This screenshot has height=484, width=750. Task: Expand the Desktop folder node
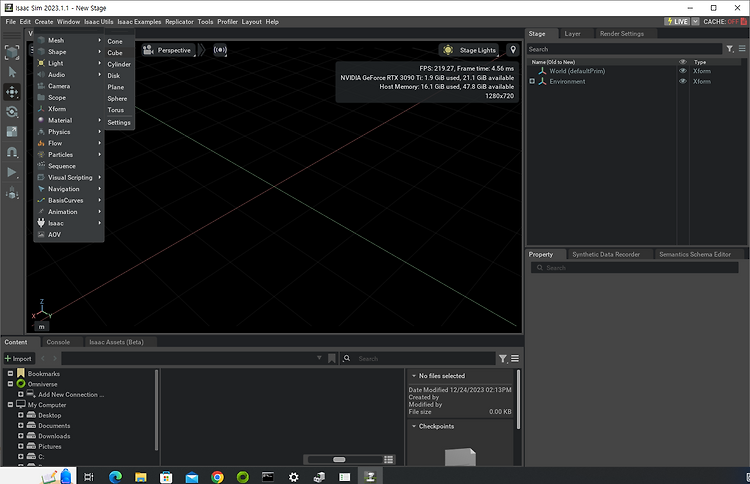pyautogui.click(x=21, y=415)
